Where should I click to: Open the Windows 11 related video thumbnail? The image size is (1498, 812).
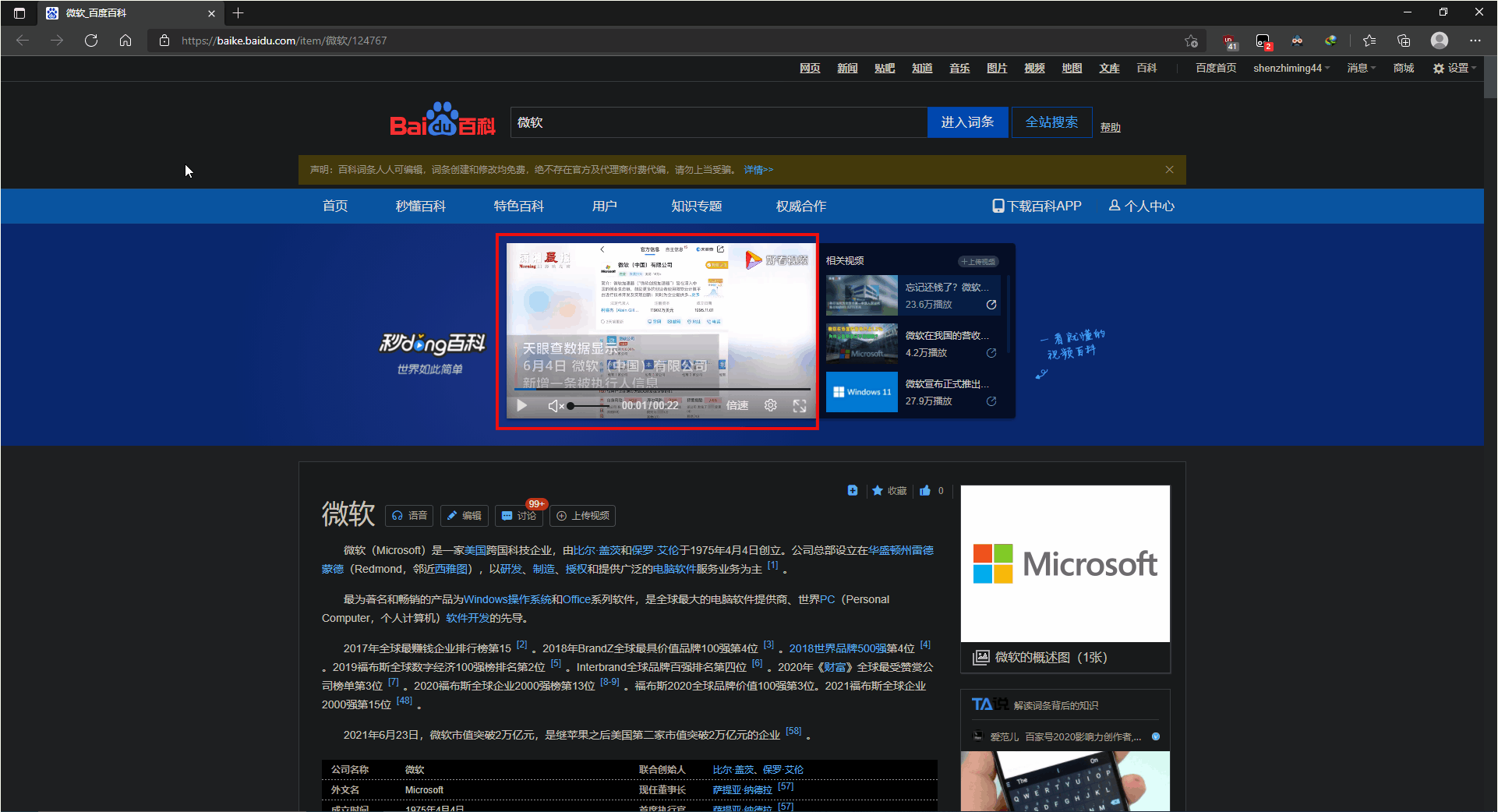[861, 392]
